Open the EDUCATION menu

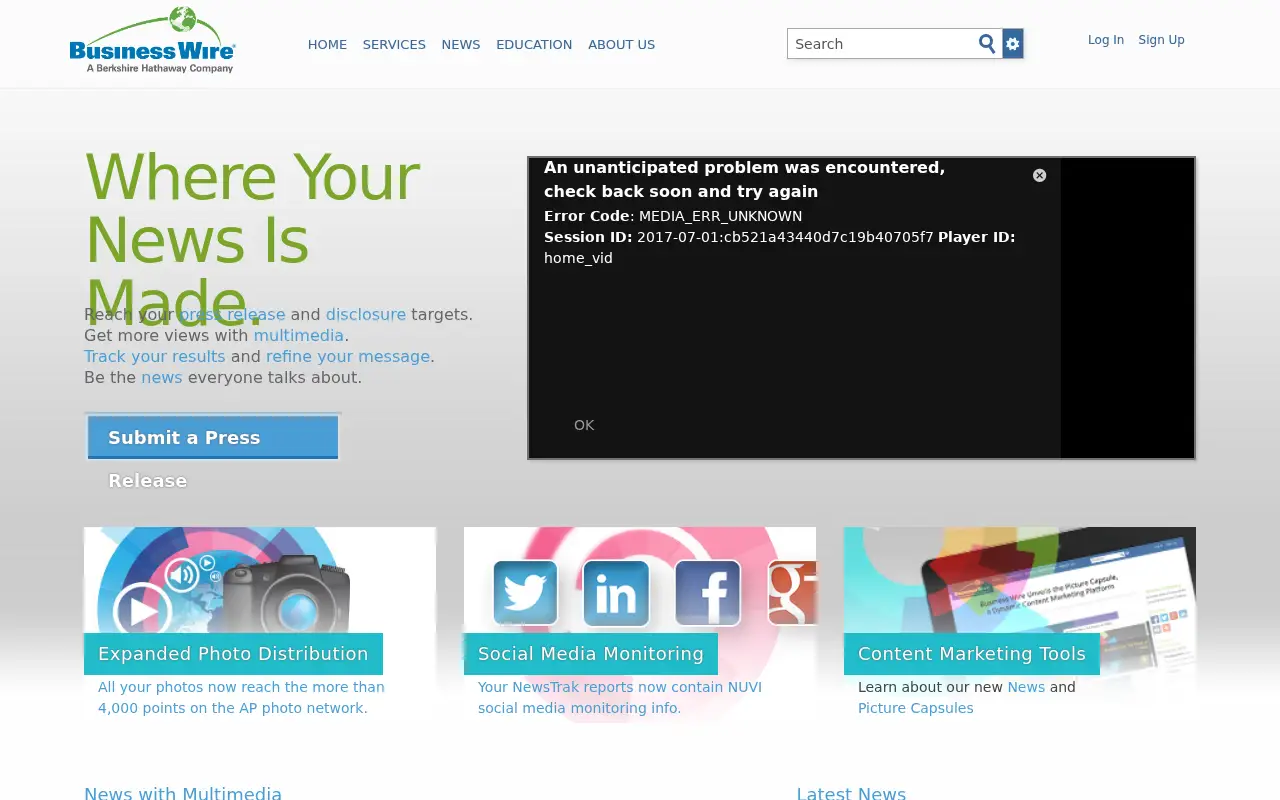534,45
